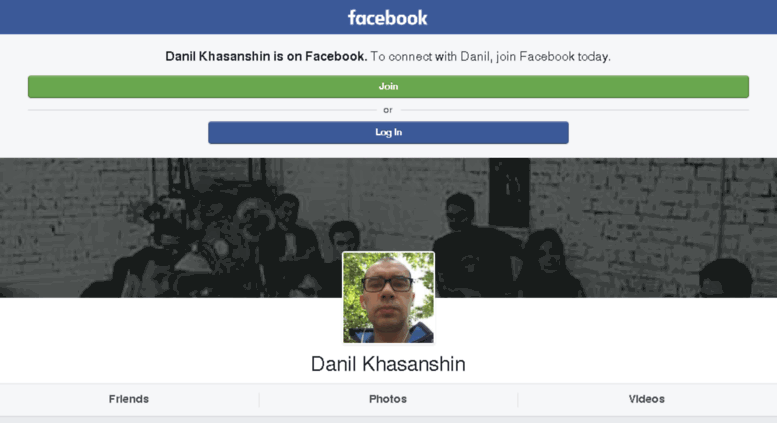
Task: Click the dark framed picture in cover photo
Action: point(509,192)
